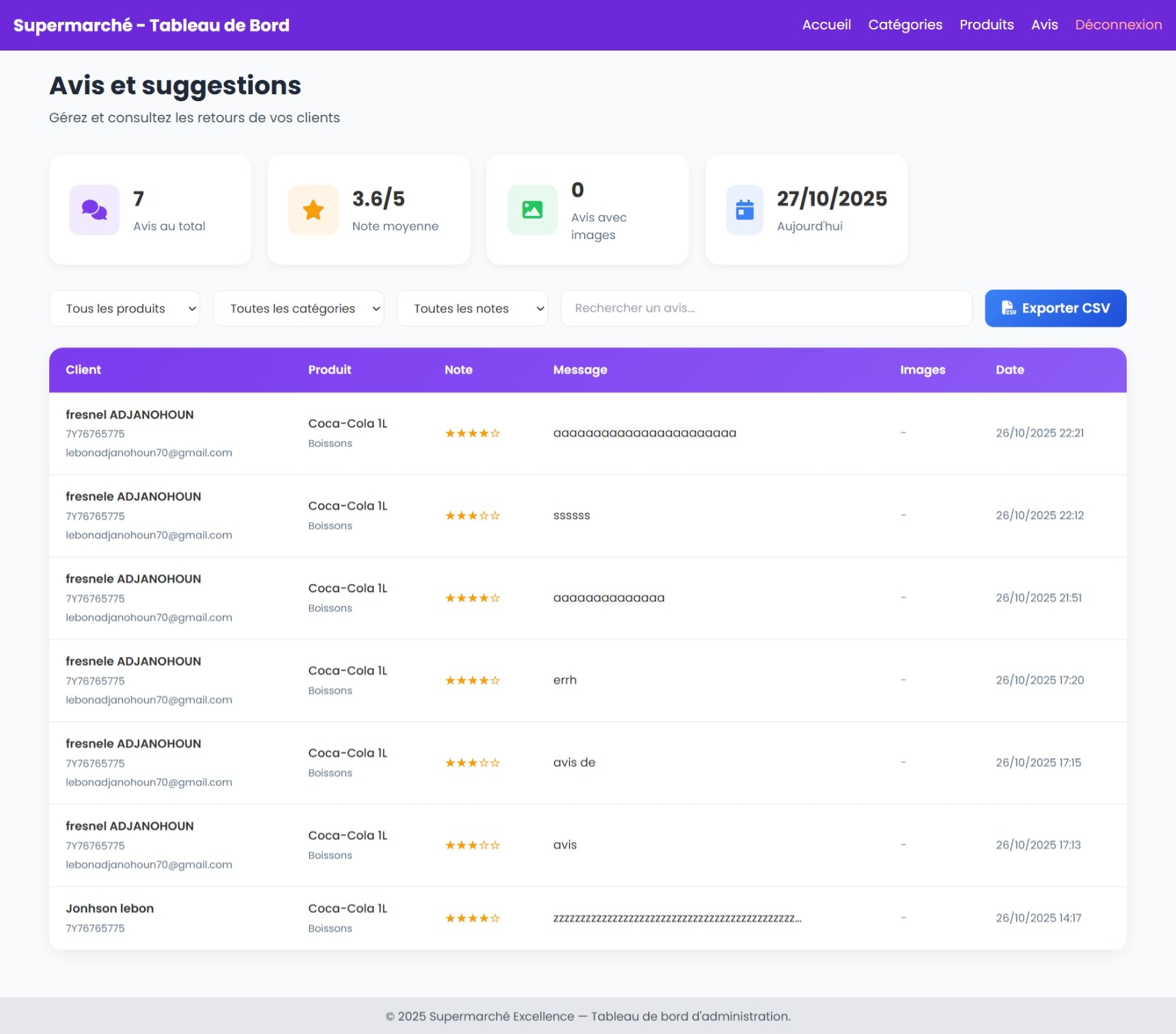Click the Note column header
Image resolution: width=1176 pixels, height=1034 pixels.
(458, 369)
